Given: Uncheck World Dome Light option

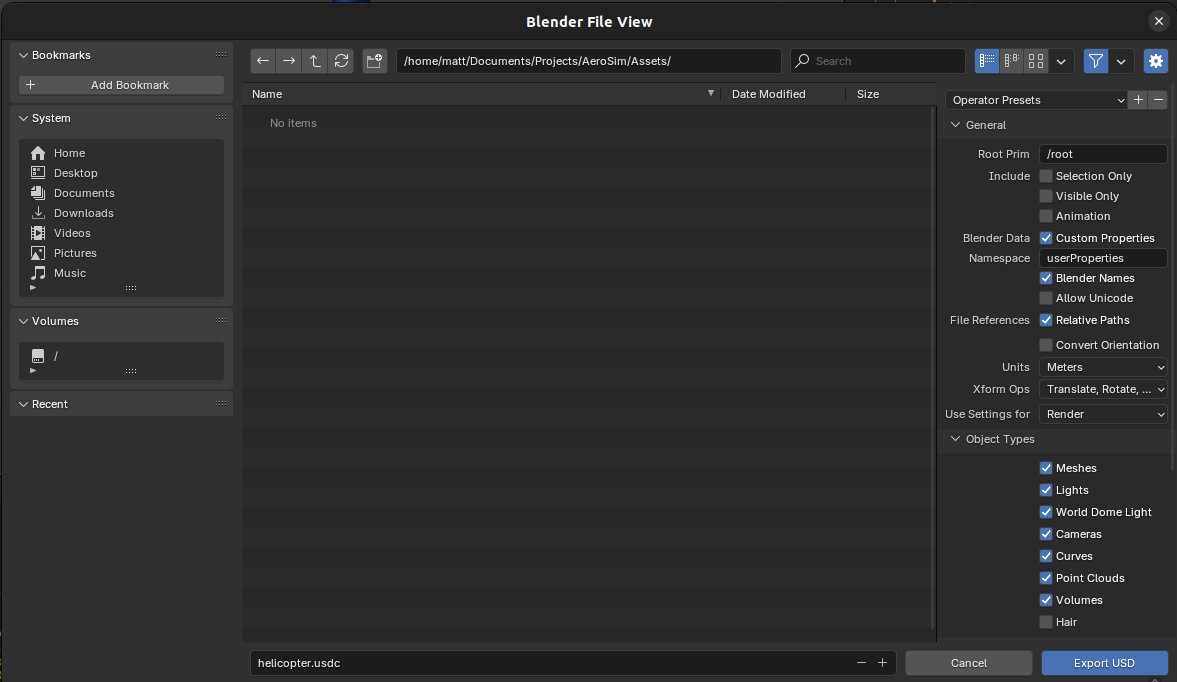Looking at the screenshot, I should [x=1046, y=512].
